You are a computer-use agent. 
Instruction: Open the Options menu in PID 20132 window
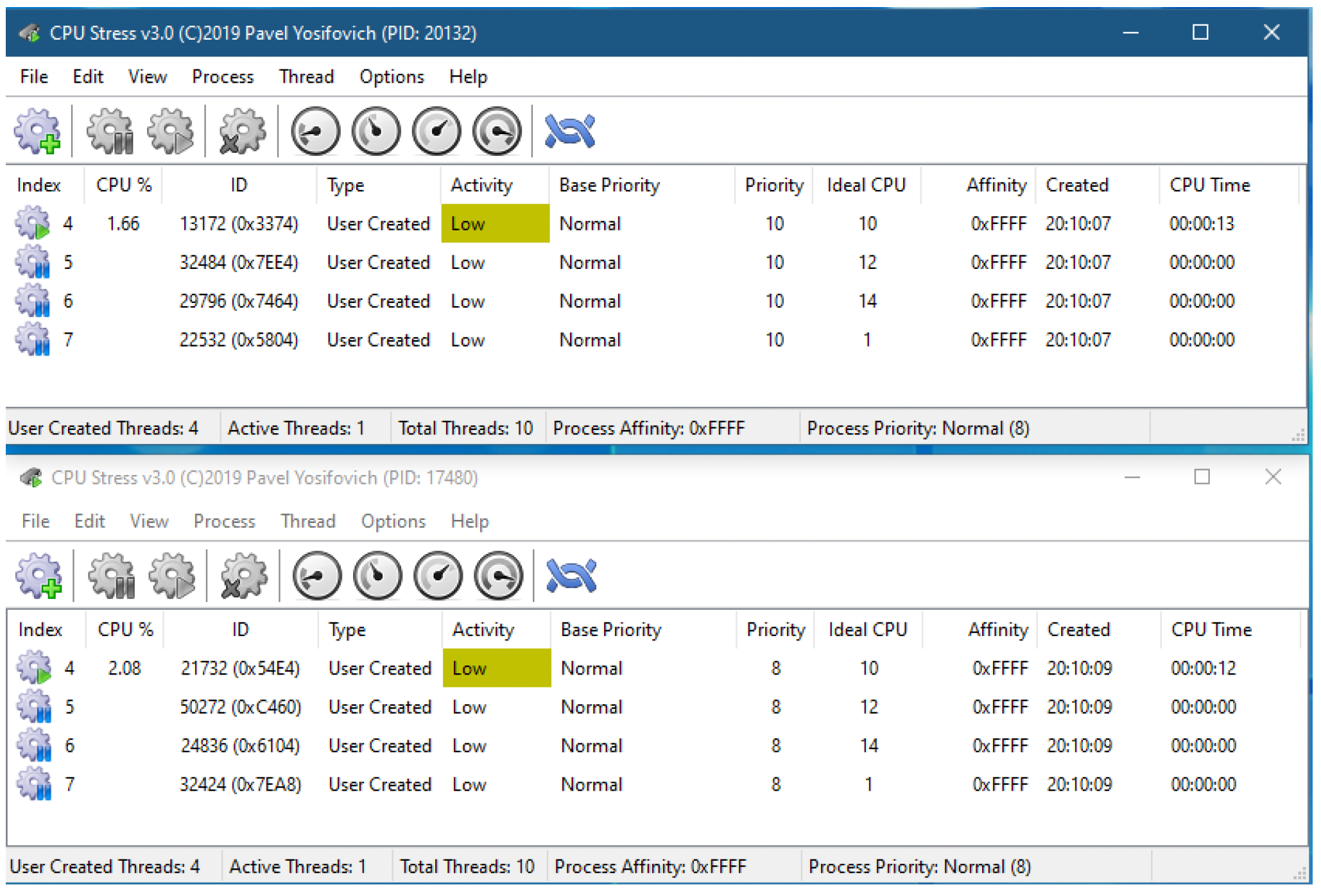392,76
